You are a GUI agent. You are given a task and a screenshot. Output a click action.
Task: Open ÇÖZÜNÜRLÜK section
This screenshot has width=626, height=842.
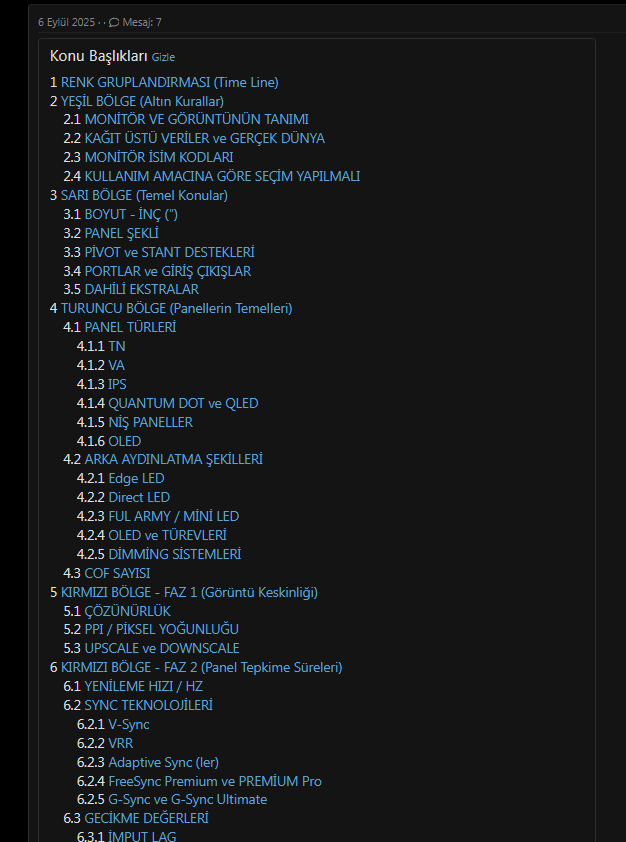[x=128, y=611]
